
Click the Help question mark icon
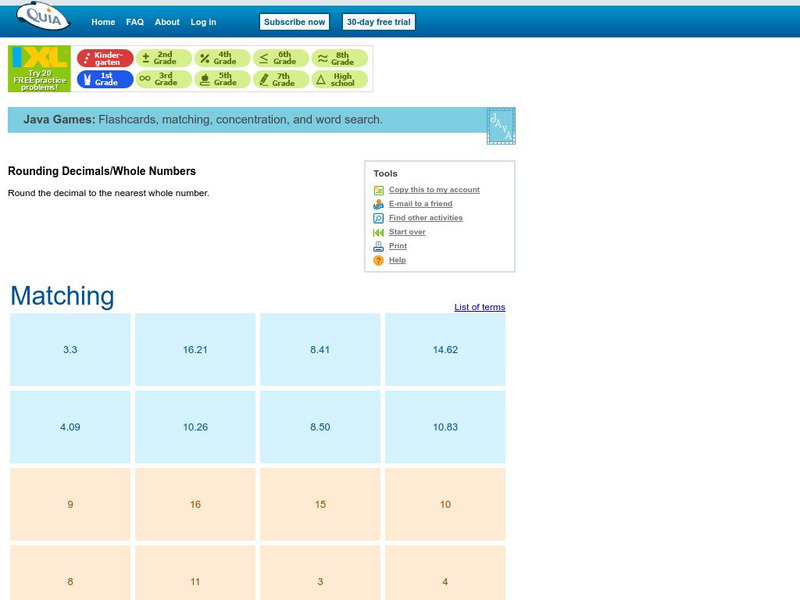click(378, 260)
